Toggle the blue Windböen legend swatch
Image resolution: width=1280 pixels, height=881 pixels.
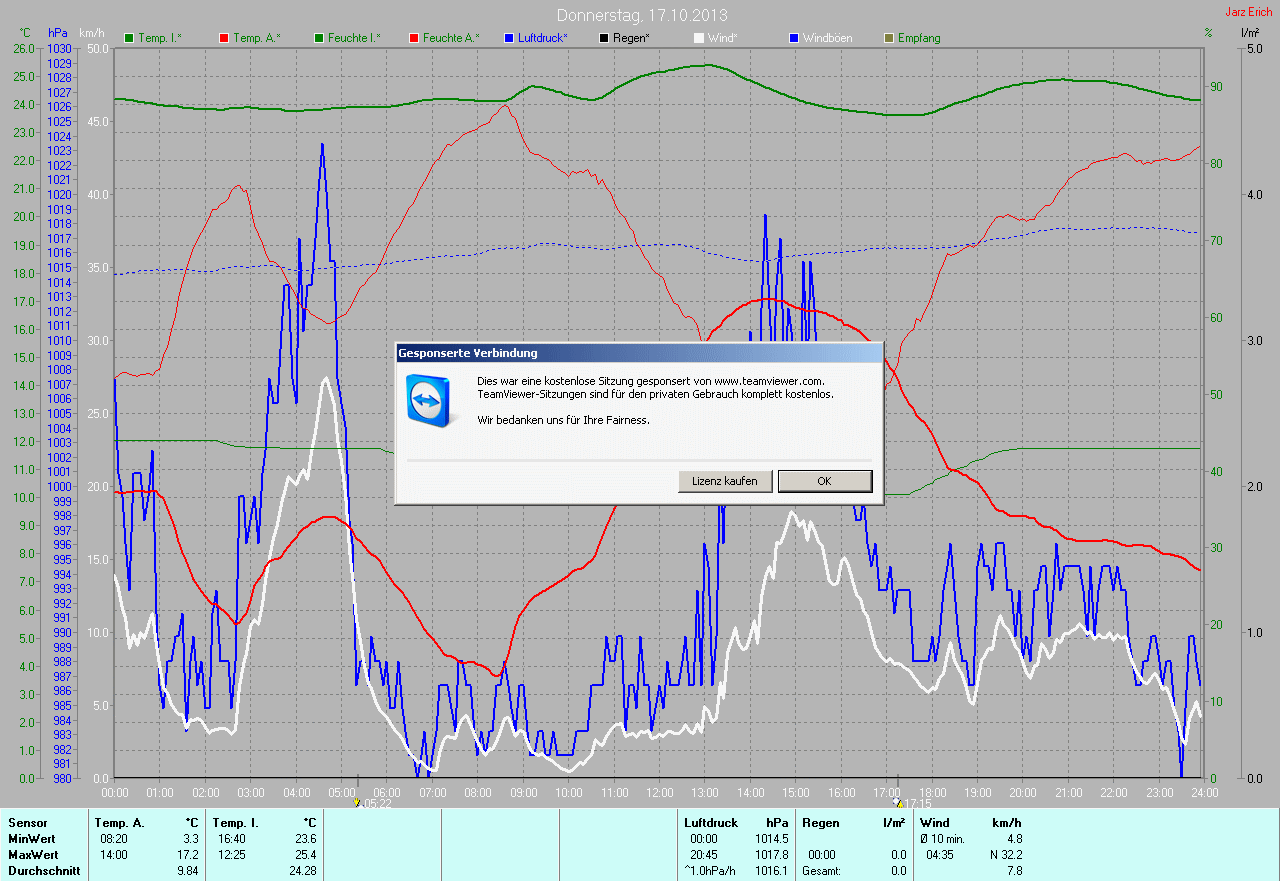pyautogui.click(x=794, y=38)
